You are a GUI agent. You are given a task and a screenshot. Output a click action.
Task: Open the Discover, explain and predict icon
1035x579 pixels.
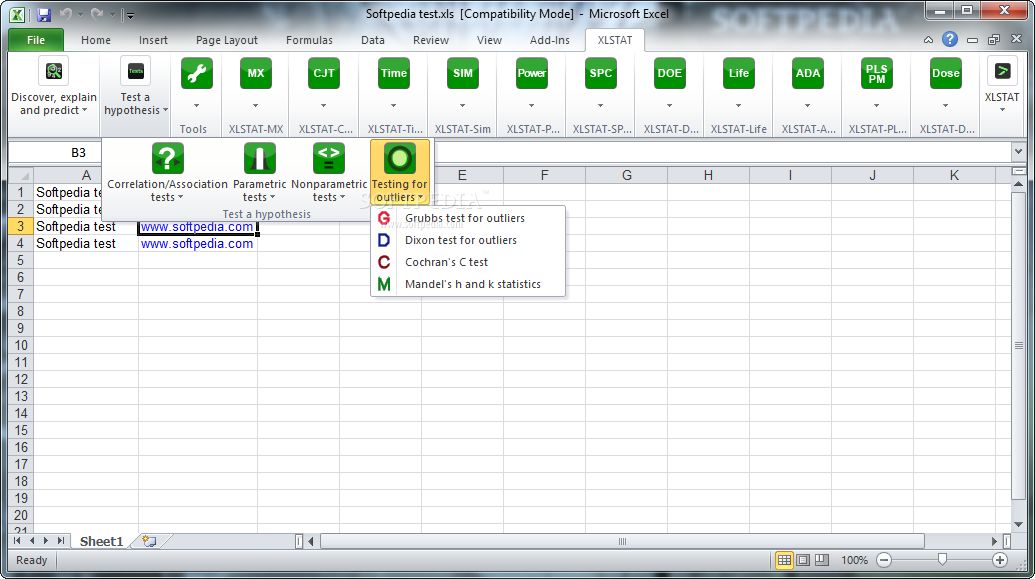click(54, 71)
